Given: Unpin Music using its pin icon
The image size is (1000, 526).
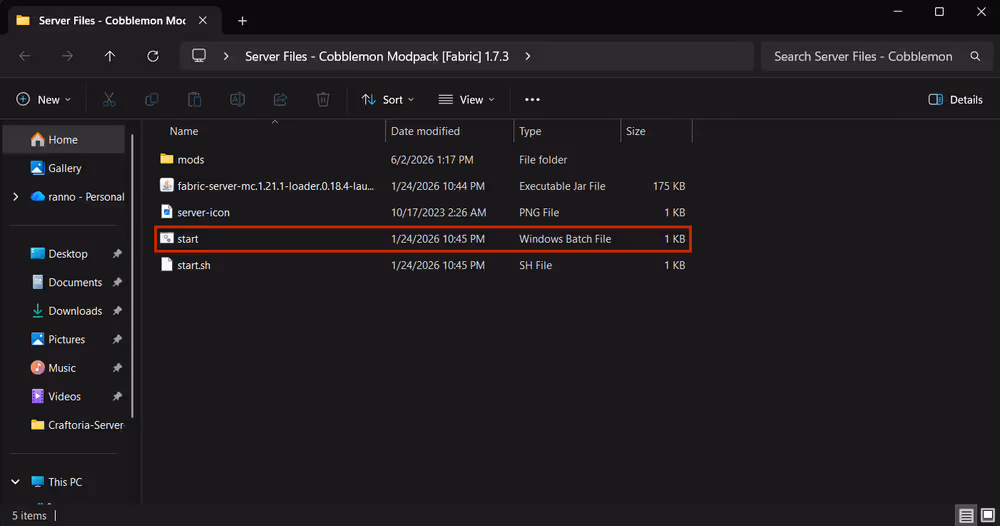Looking at the screenshot, I should click(x=117, y=368).
